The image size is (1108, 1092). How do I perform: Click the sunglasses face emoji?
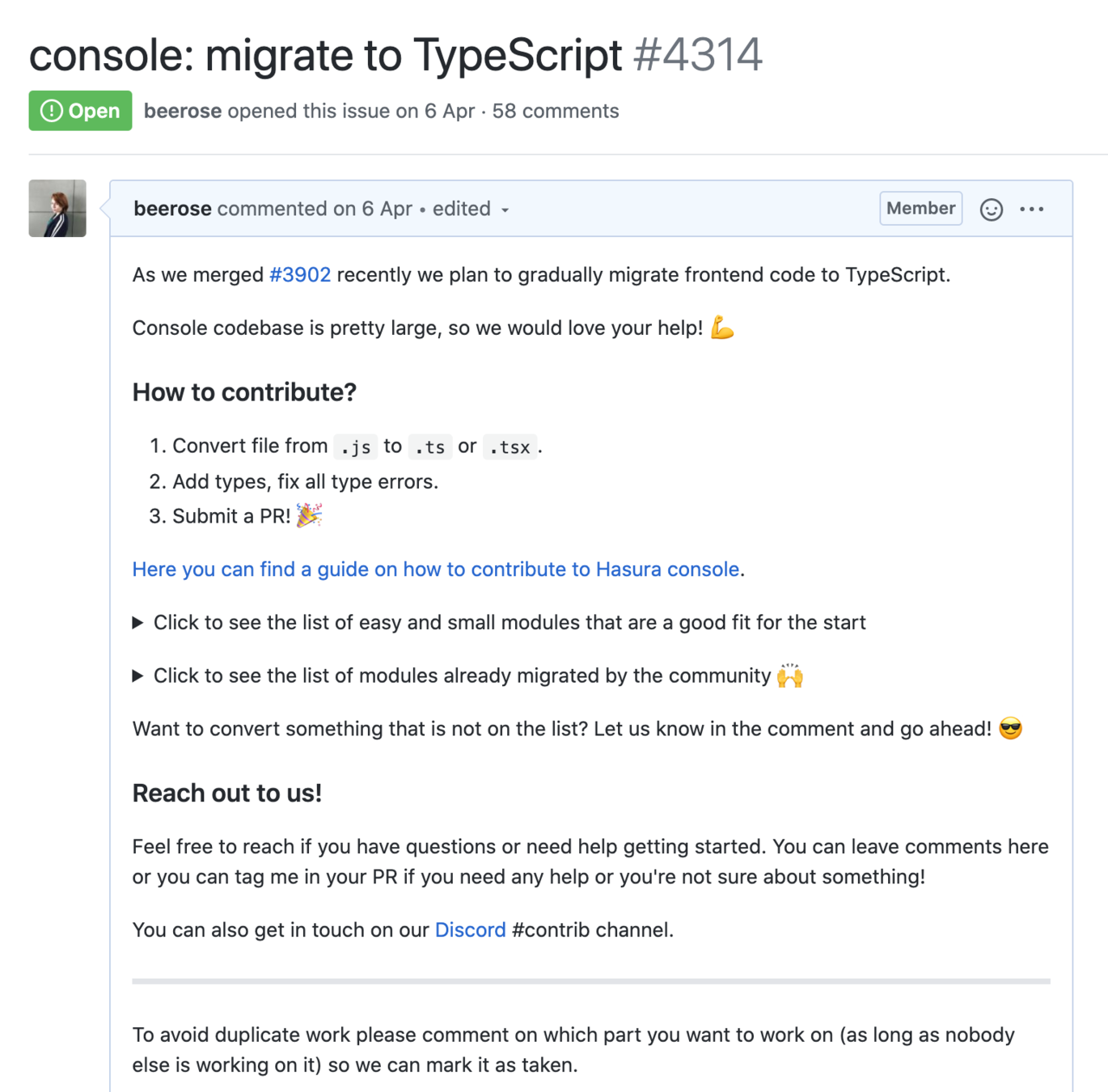[x=1010, y=729]
